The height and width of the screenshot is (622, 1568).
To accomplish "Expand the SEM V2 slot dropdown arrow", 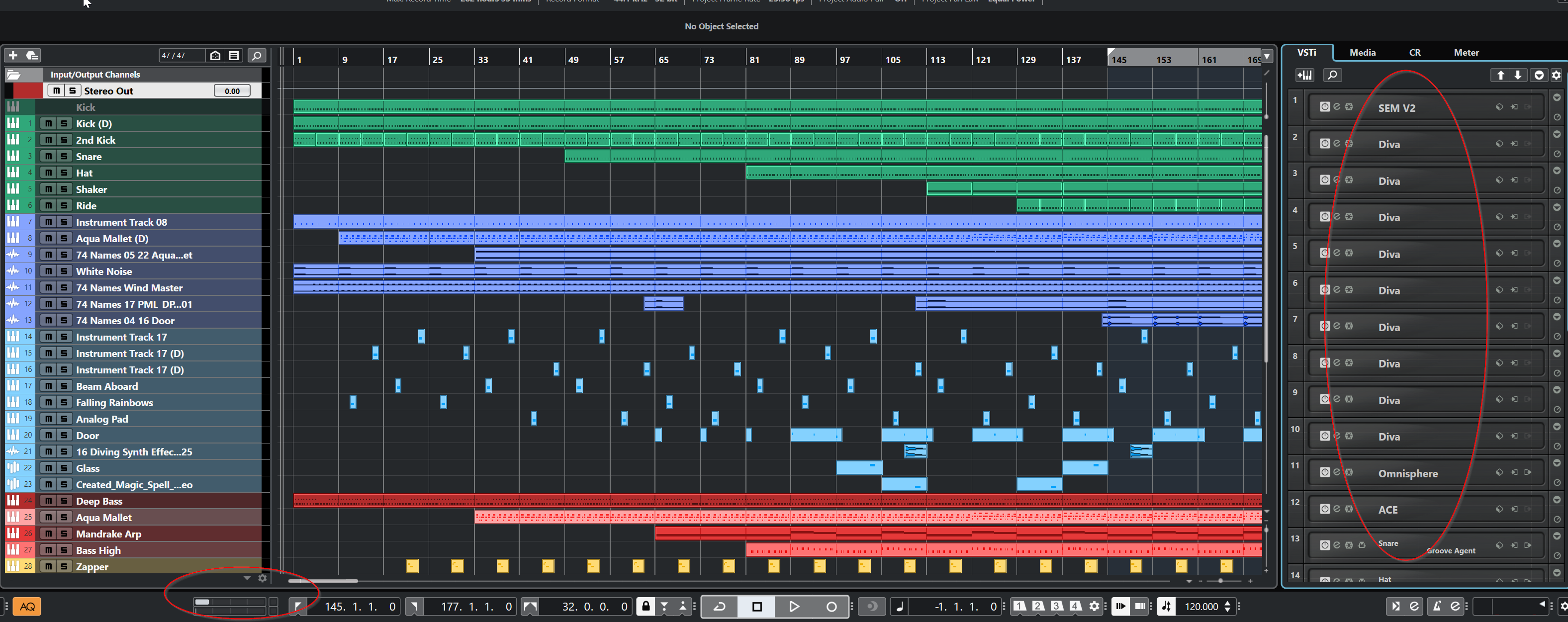I will coord(1557,98).
